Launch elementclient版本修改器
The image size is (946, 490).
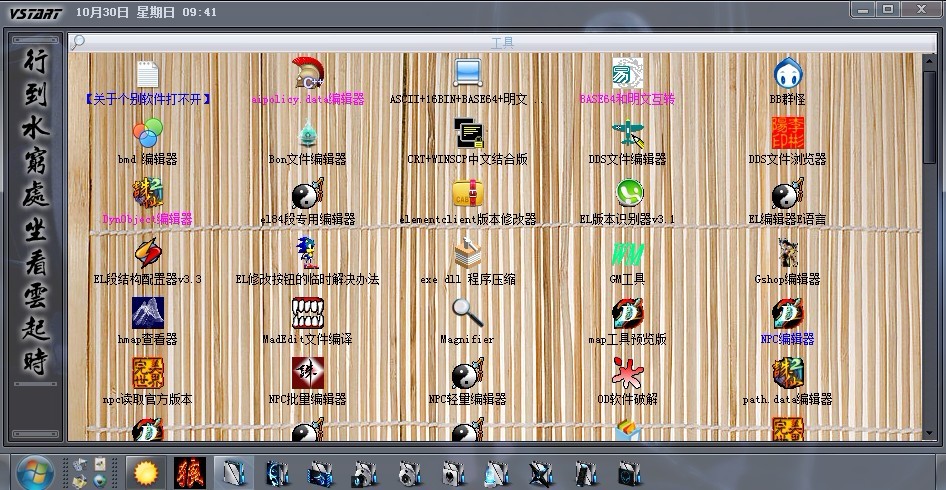point(467,194)
